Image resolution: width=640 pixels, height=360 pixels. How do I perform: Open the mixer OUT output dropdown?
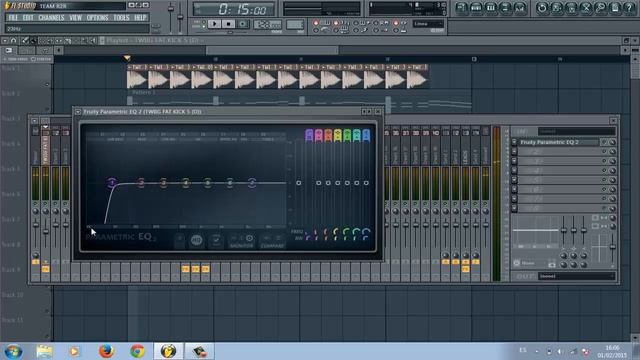576,276
